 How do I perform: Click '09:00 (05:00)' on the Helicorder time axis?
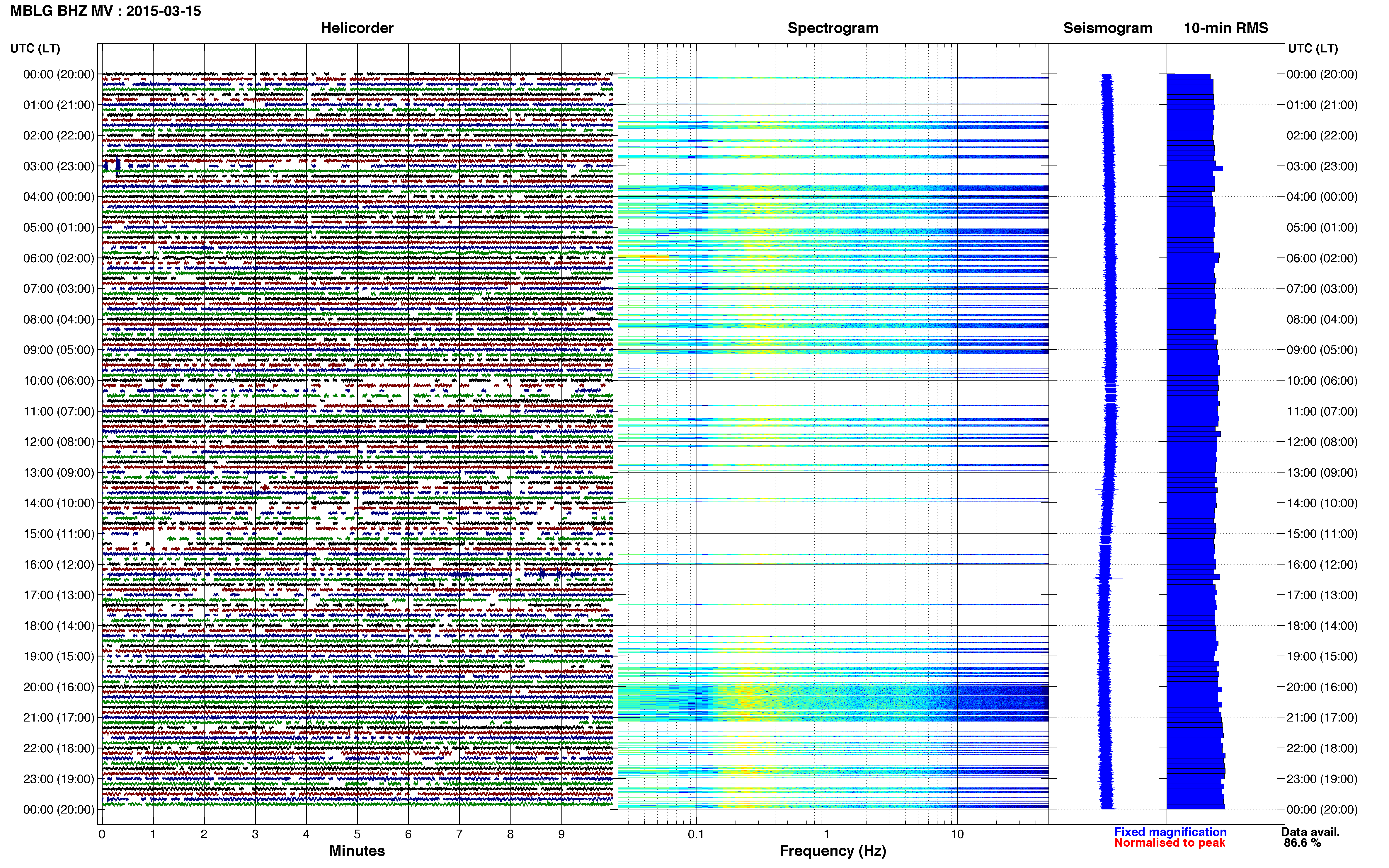[x=59, y=350]
